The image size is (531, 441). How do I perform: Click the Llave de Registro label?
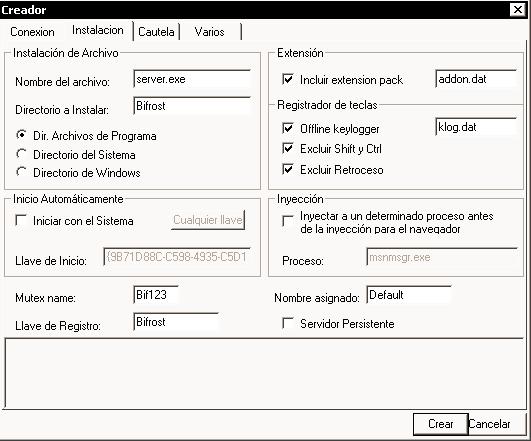tap(58, 326)
